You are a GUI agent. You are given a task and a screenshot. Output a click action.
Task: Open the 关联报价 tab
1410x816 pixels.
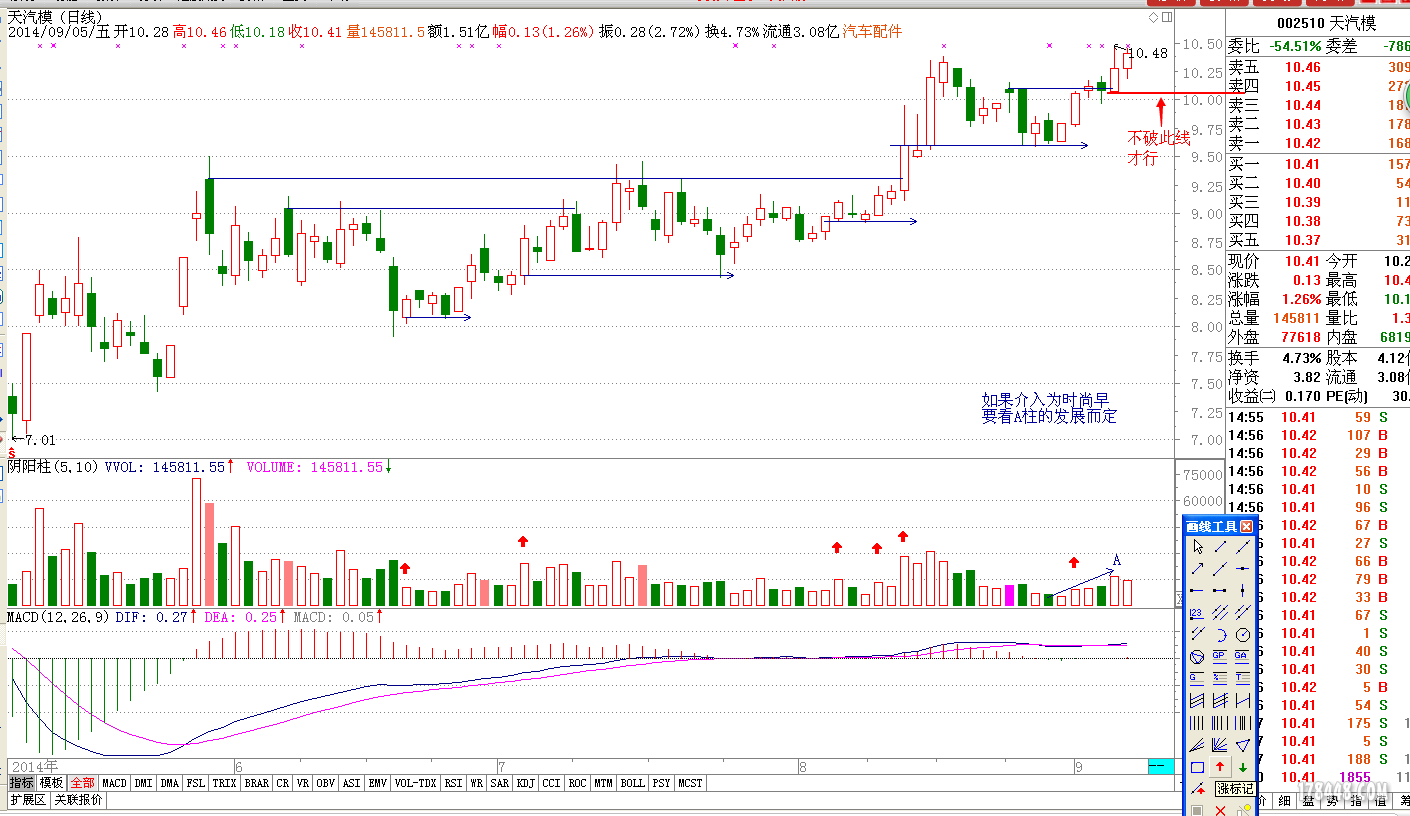(78, 800)
